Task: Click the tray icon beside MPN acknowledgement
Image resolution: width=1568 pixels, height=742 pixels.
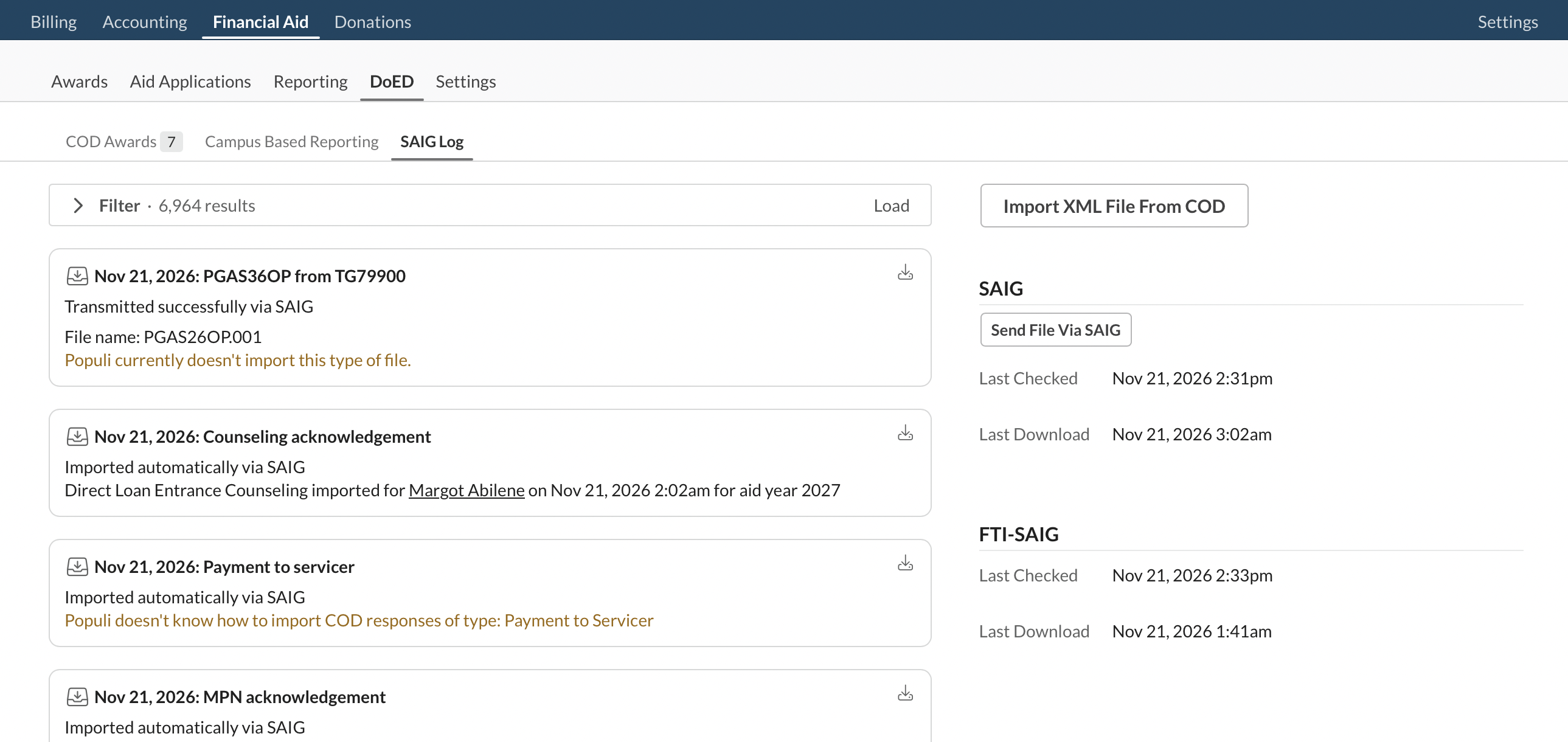Action: click(x=77, y=696)
